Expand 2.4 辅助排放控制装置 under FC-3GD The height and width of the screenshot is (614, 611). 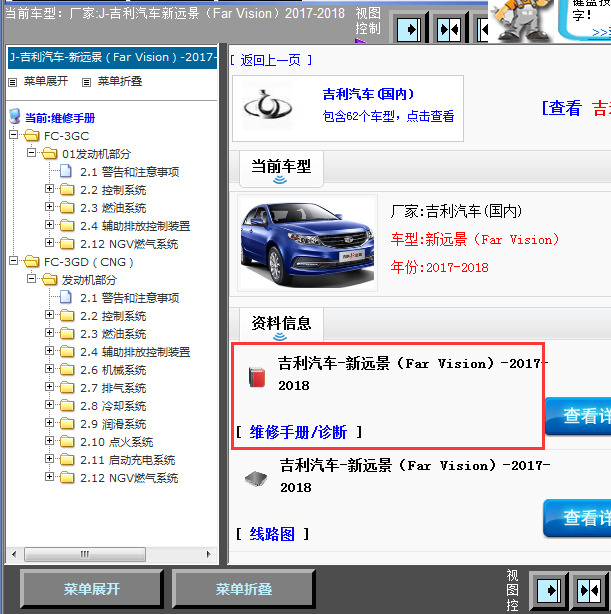49,351
